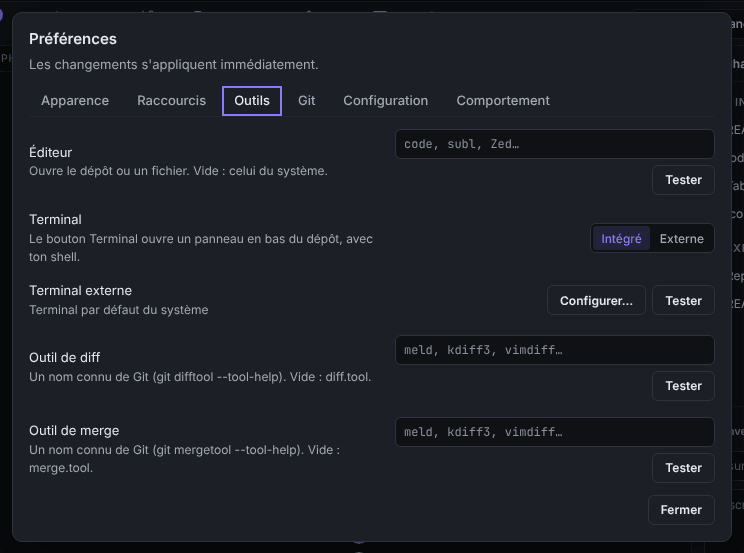Focus the Éditeur command input field
The width and height of the screenshot is (744, 553).
(555, 144)
